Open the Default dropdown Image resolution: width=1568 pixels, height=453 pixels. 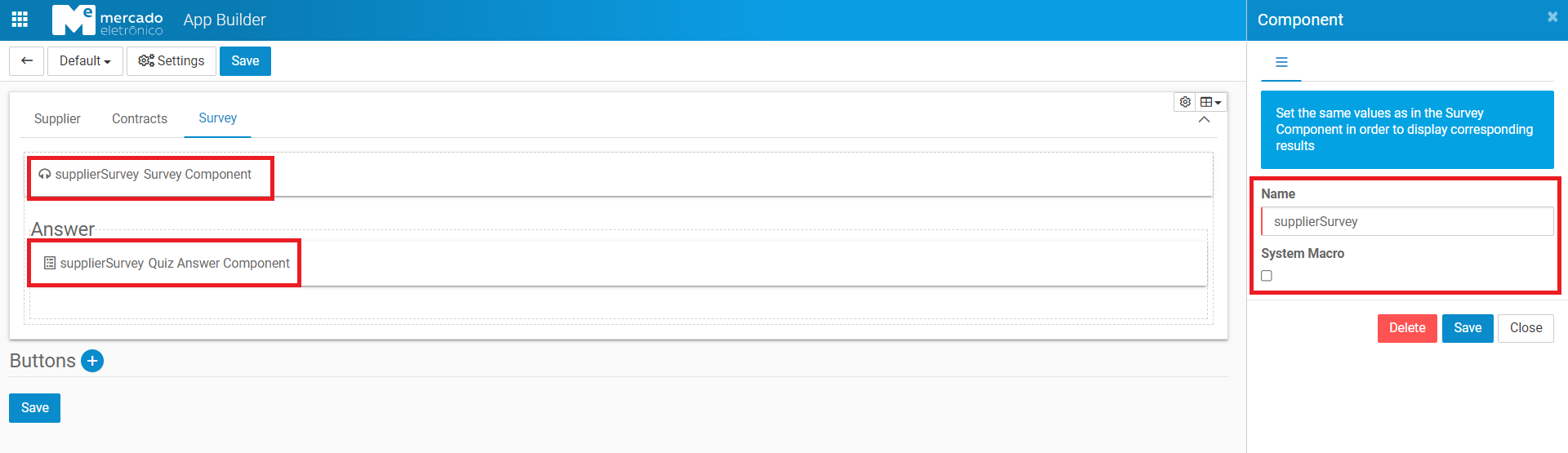coord(85,61)
